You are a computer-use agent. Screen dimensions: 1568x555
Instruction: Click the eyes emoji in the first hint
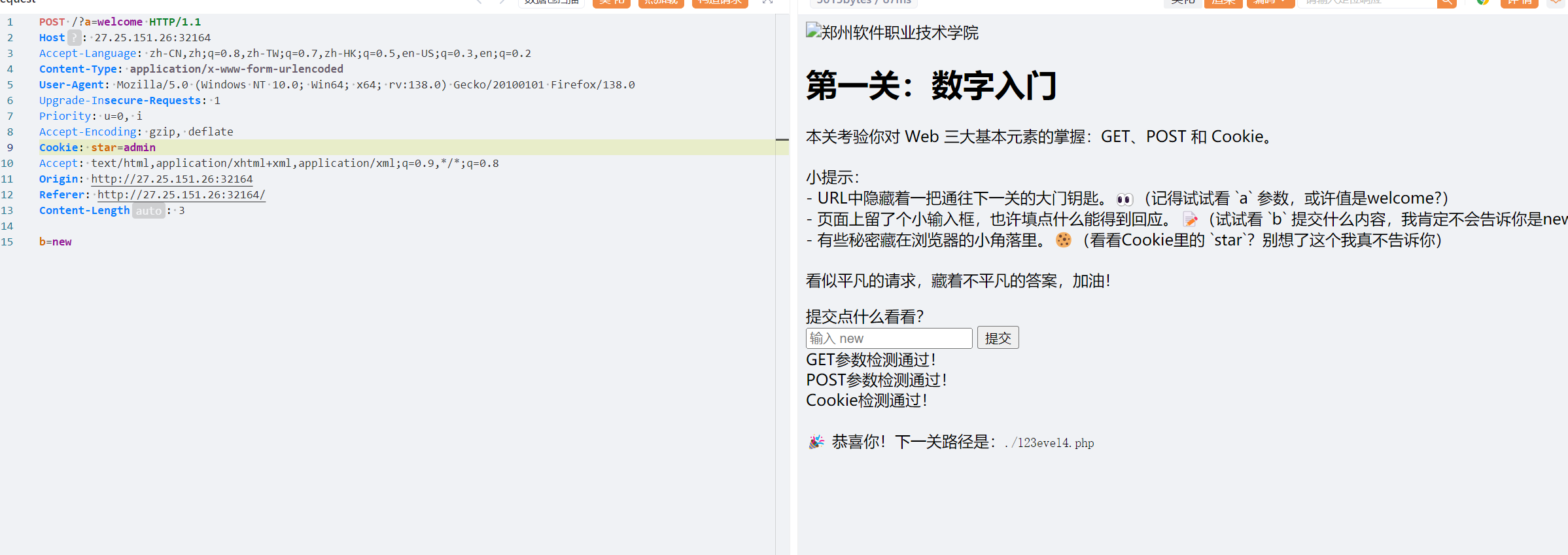pos(1124,199)
